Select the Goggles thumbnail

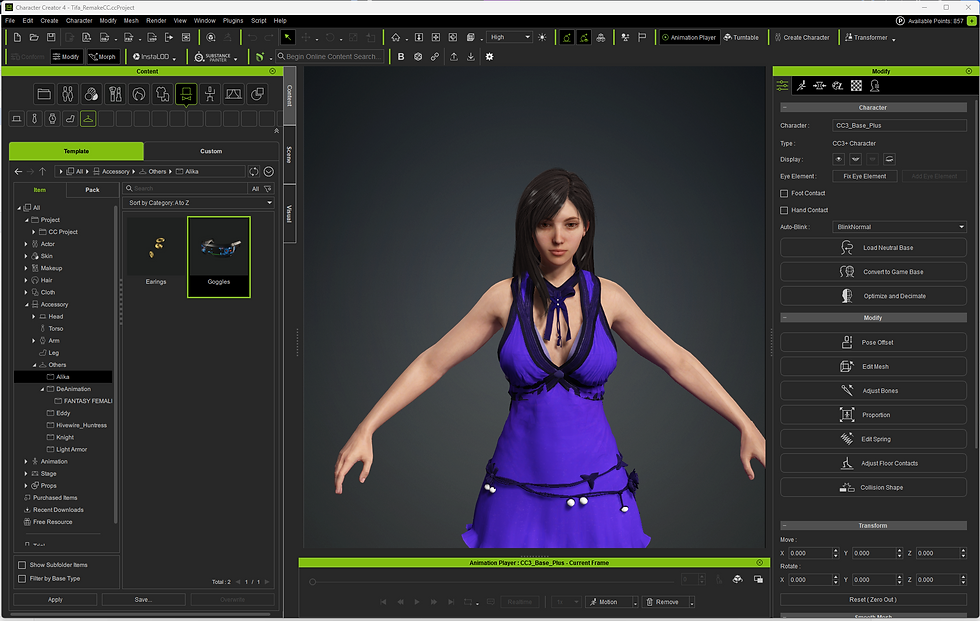(x=219, y=257)
